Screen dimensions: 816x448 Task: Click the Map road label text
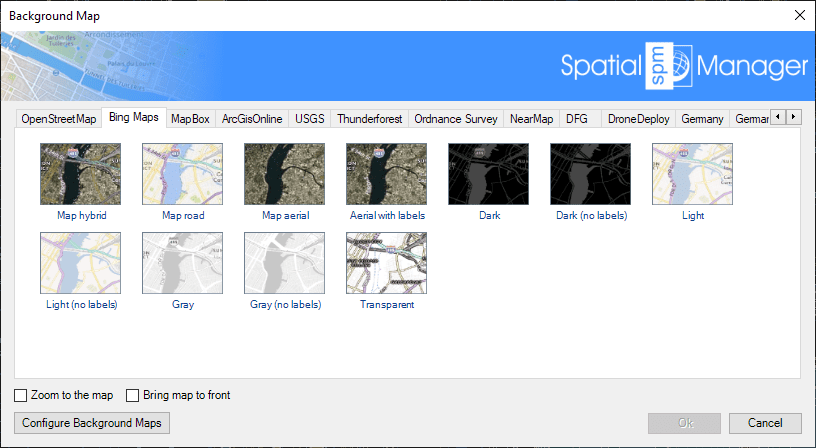(x=183, y=215)
